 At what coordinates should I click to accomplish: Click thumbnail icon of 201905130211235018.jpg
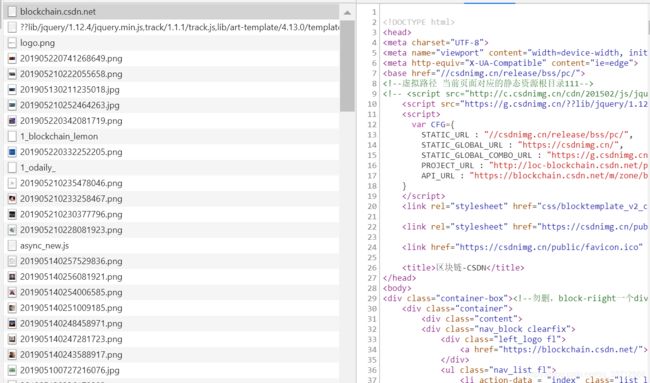pos(12,90)
